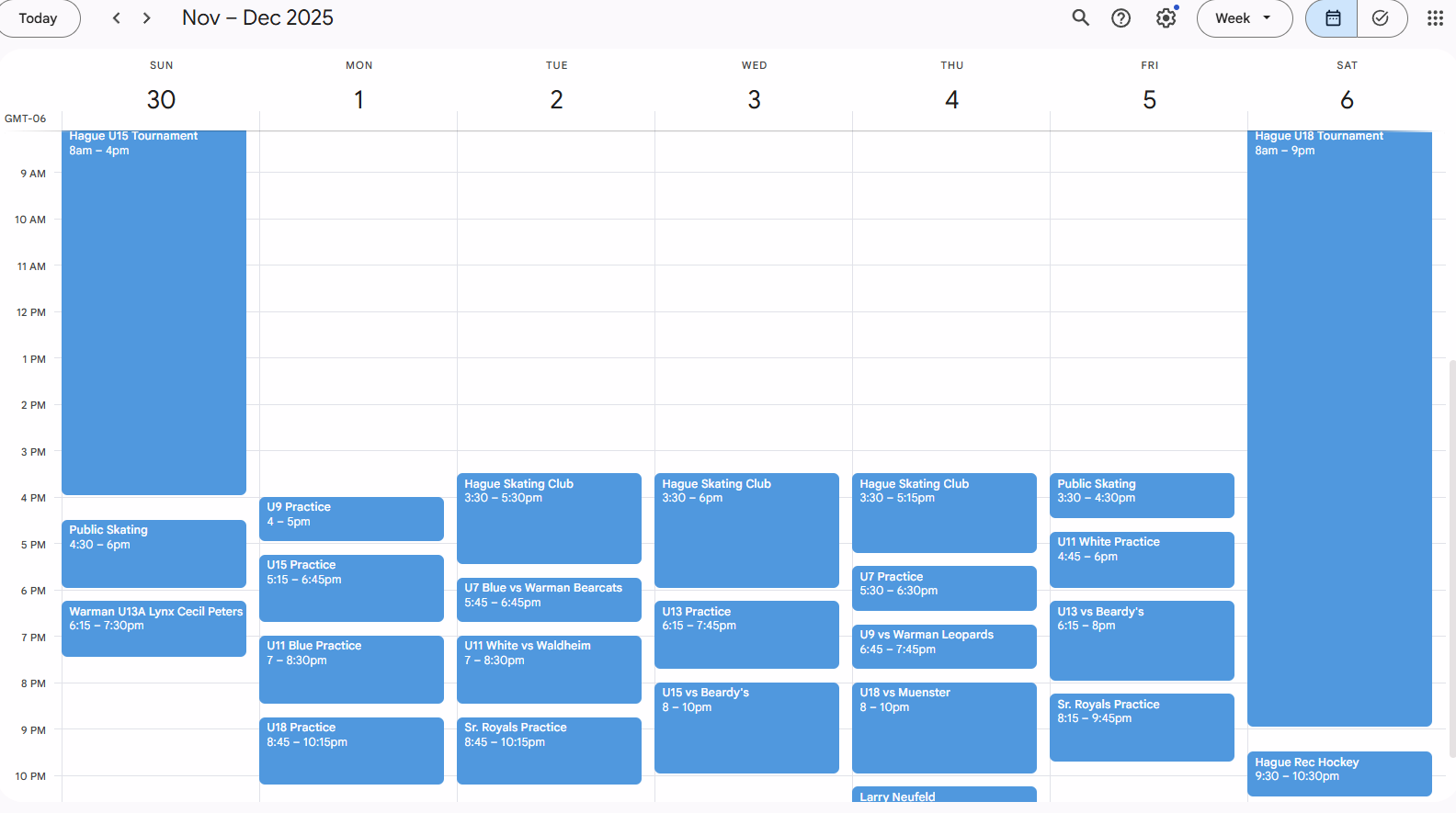Select Saturday 6 date header
1456x813 pixels.
(1346, 99)
